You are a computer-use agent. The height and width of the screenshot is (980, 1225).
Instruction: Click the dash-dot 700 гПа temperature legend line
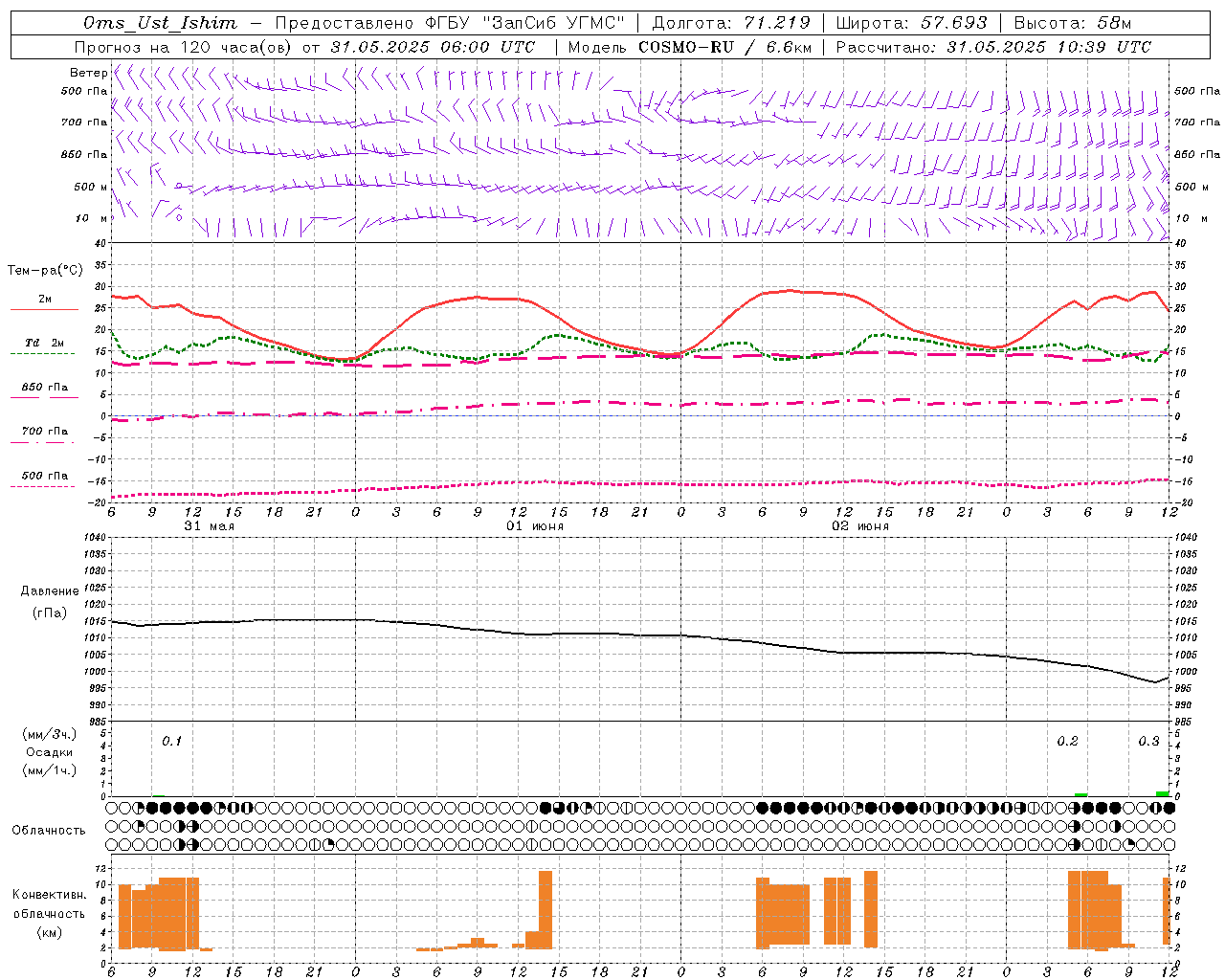pyautogui.click(x=42, y=442)
